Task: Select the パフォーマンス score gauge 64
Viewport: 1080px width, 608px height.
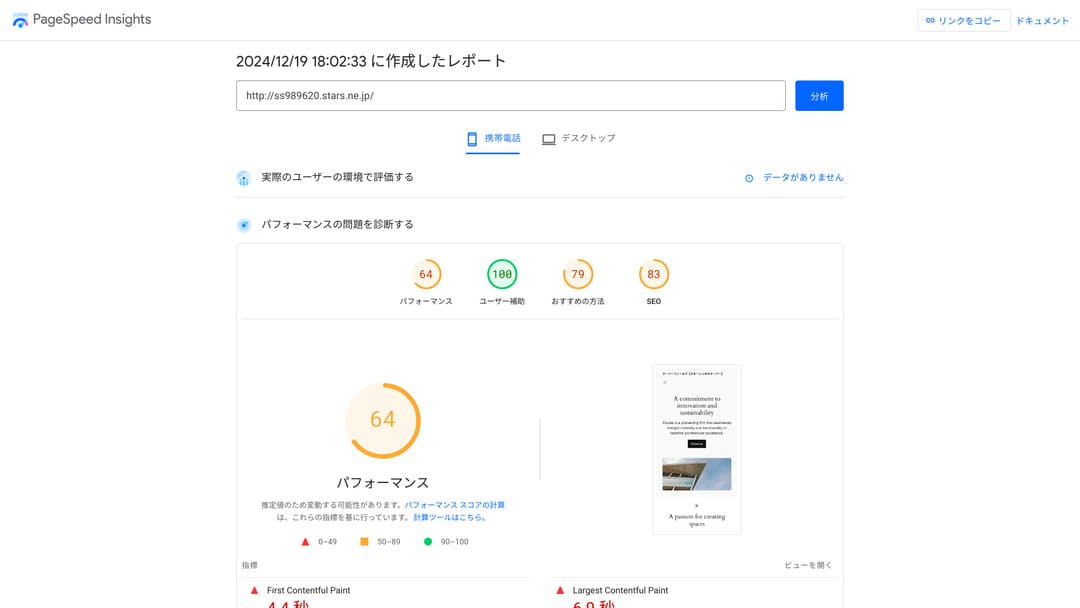Action: (426, 274)
